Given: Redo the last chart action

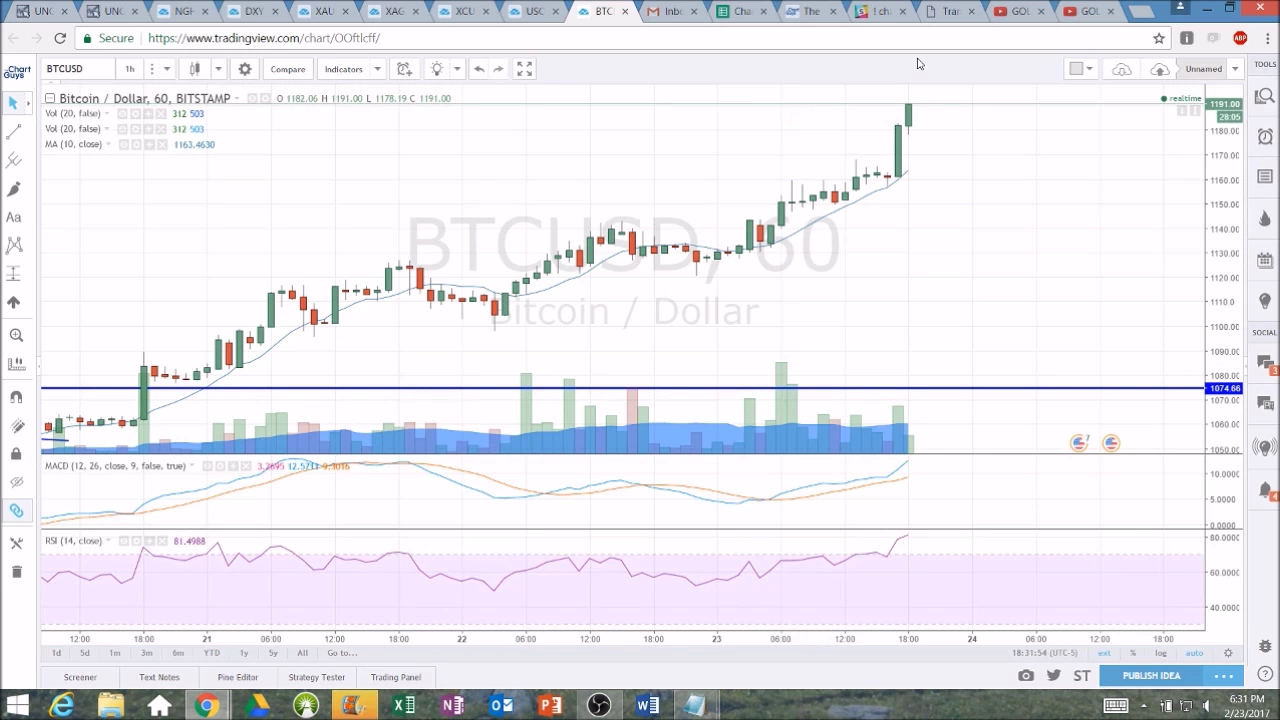Looking at the screenshot, I should coord(498,69).
